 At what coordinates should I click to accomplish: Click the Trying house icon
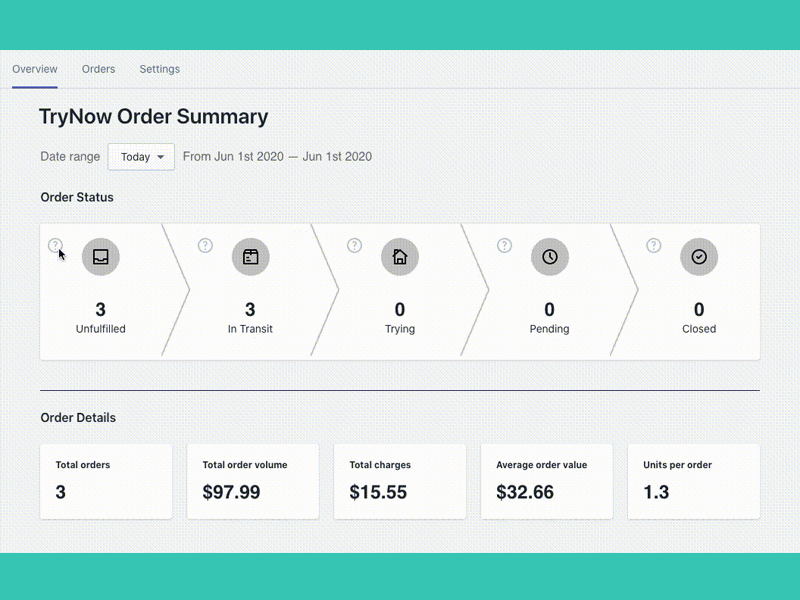tap(400, 256)
